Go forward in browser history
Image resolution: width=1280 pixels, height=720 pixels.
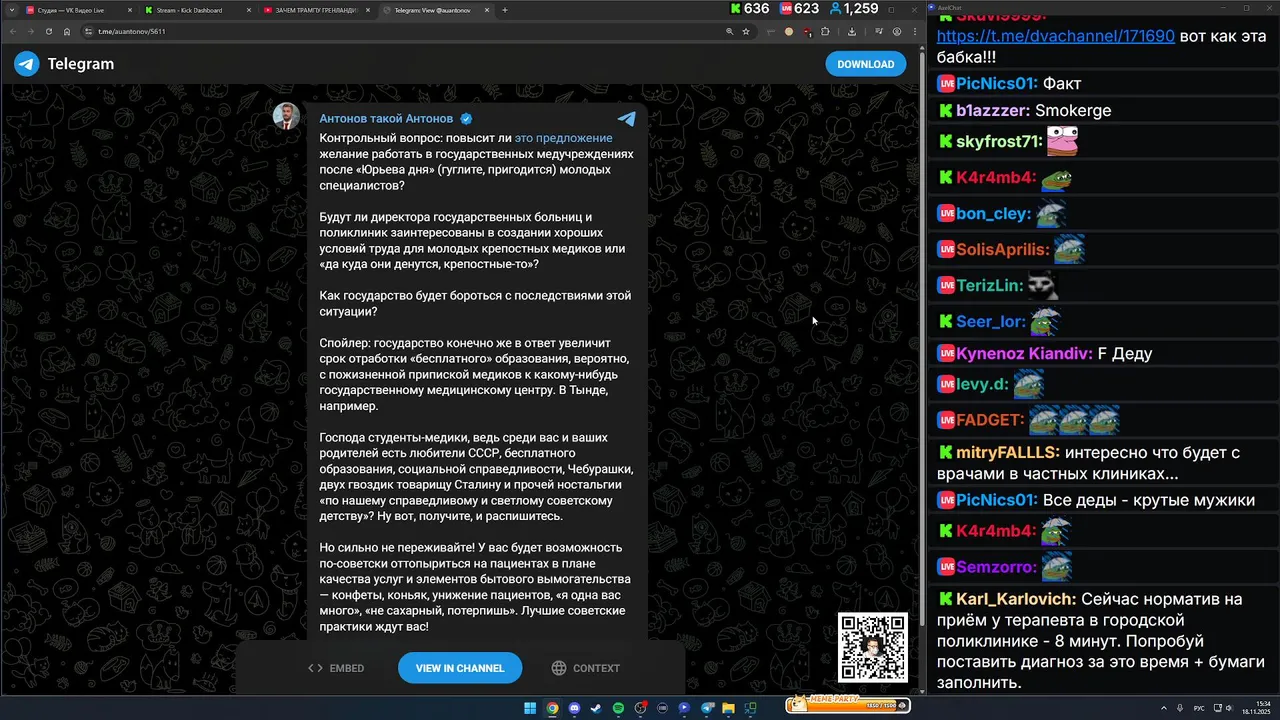click(31, 31)
